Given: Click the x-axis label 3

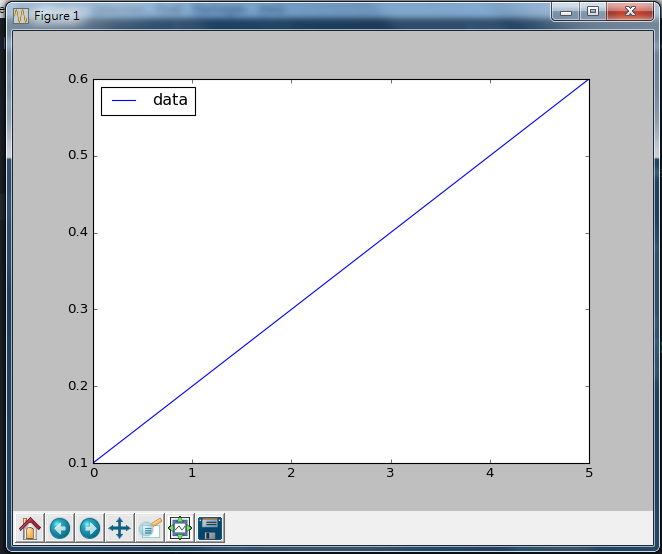Looking at the screenshot, I should tap(390, 473).
